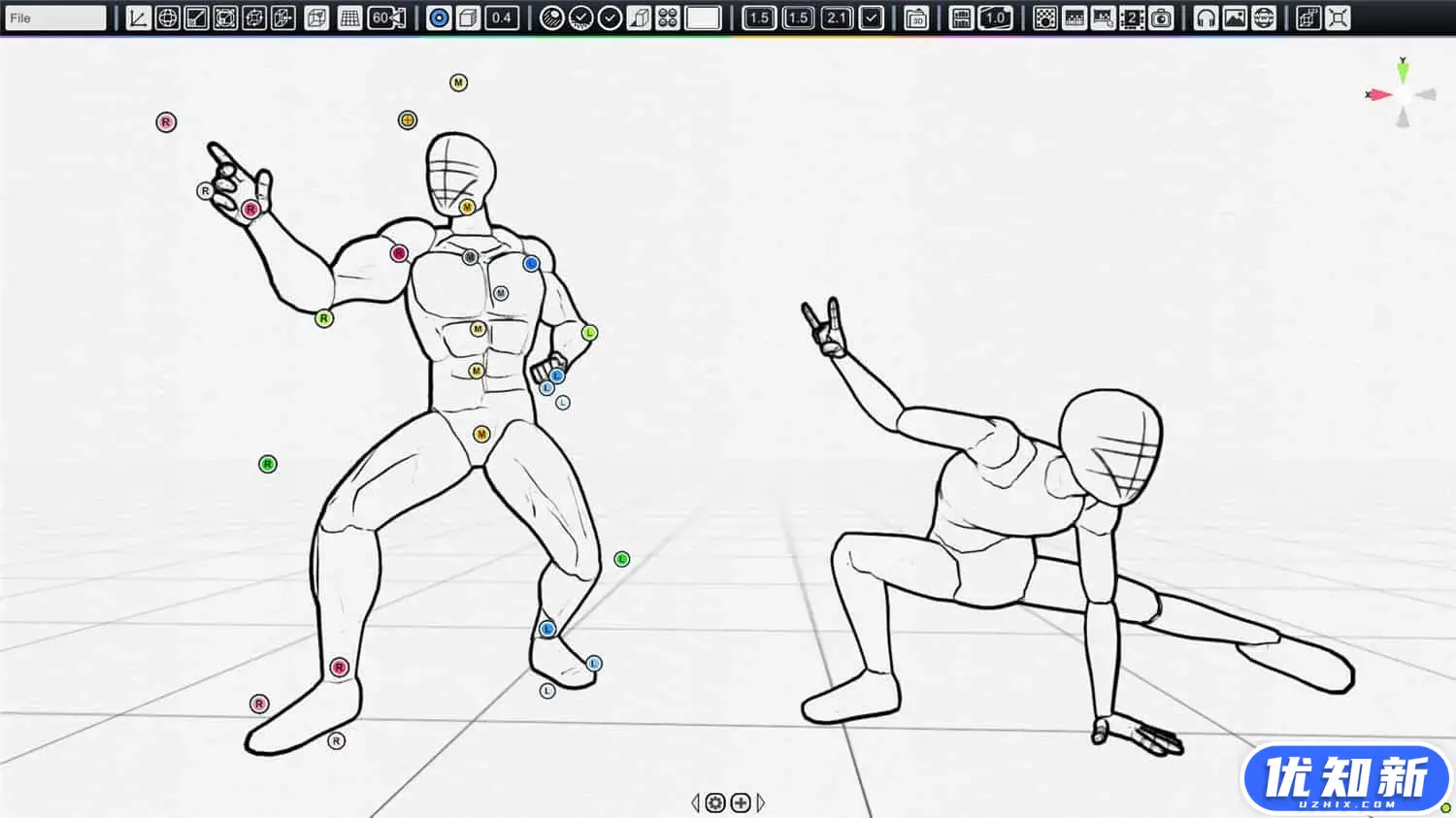This screenshot has width=1456, height=818.
Task: Select green R marker beside right thigh
Action: pos(268,465)
